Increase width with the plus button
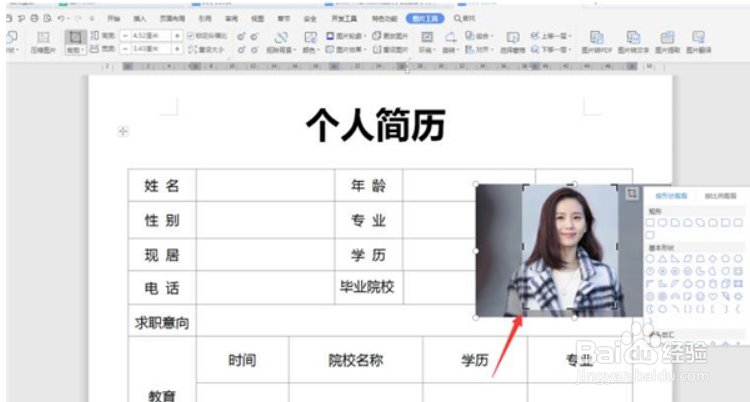 coord(177,49)
